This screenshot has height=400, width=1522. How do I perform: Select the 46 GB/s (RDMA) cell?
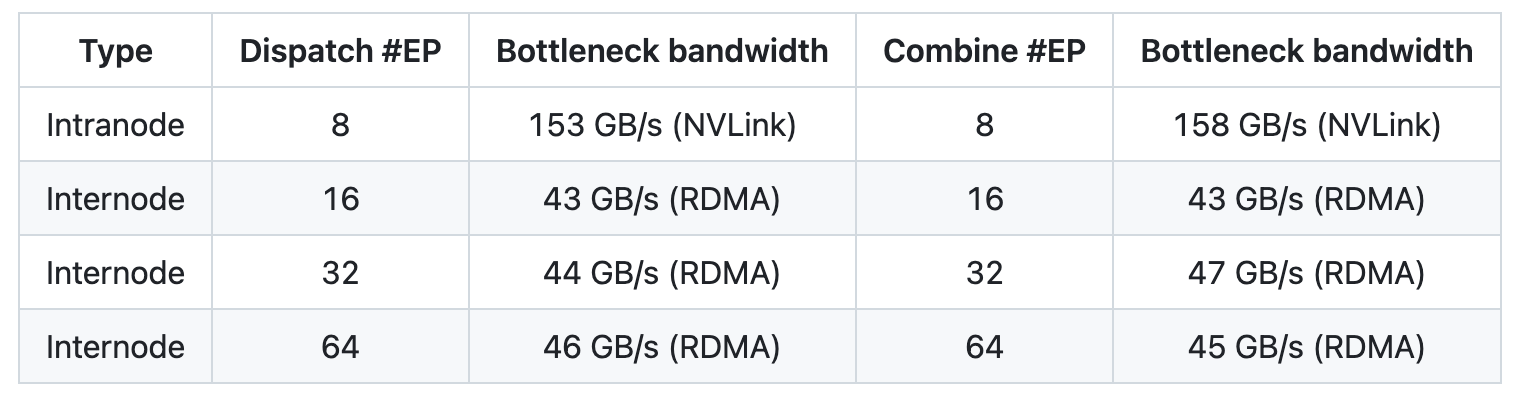coord(662,347)
